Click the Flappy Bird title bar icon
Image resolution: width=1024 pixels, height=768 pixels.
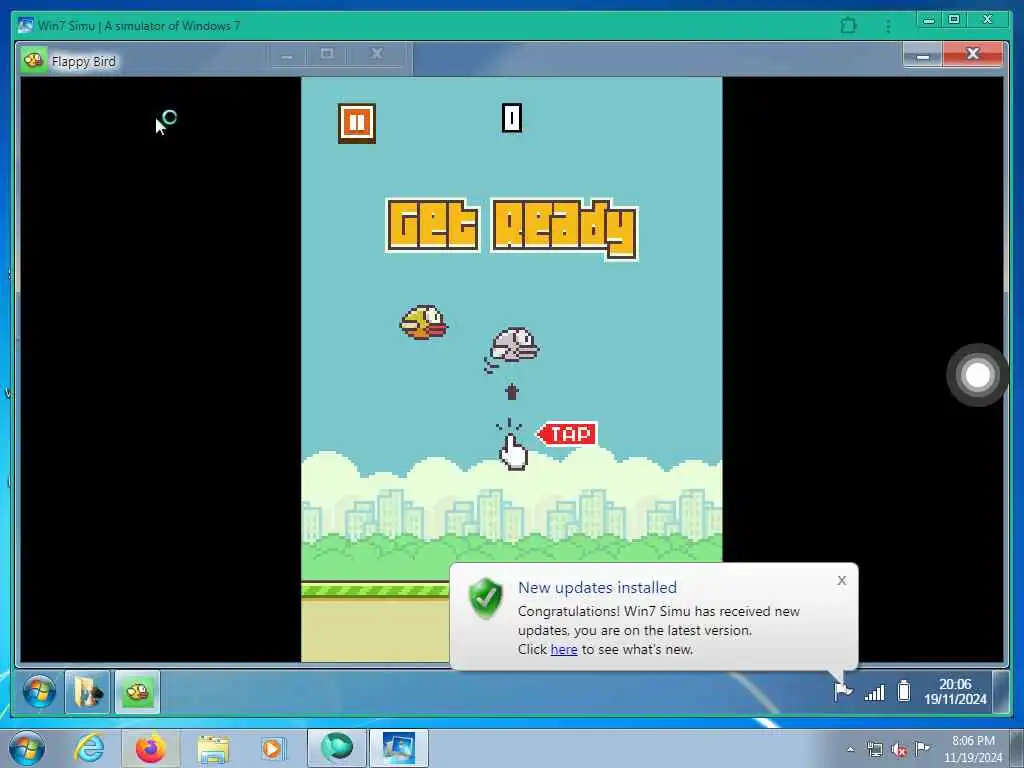33,61
